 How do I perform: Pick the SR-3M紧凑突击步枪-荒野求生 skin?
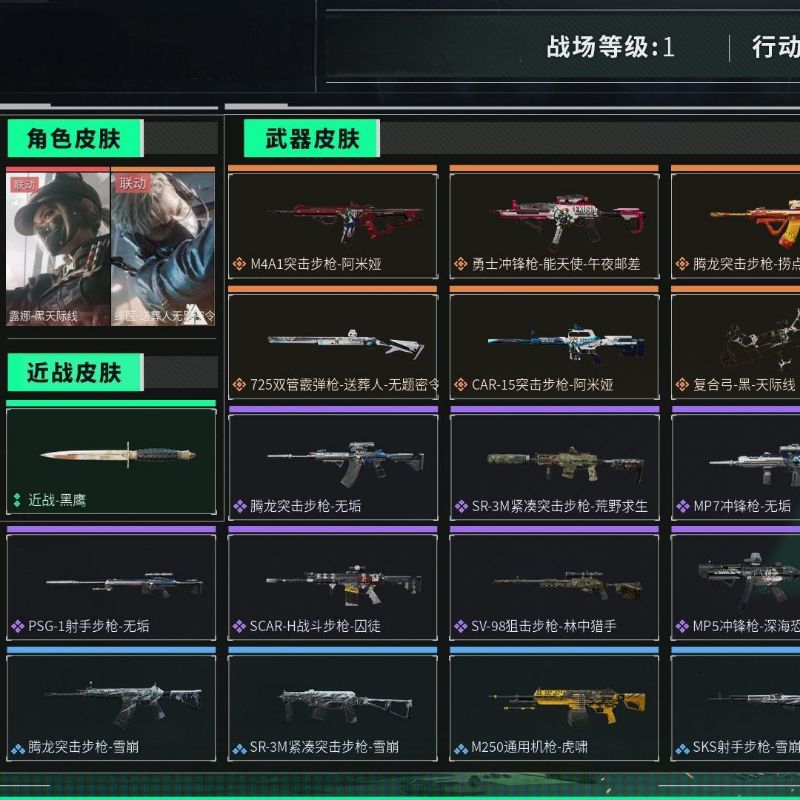554,467
